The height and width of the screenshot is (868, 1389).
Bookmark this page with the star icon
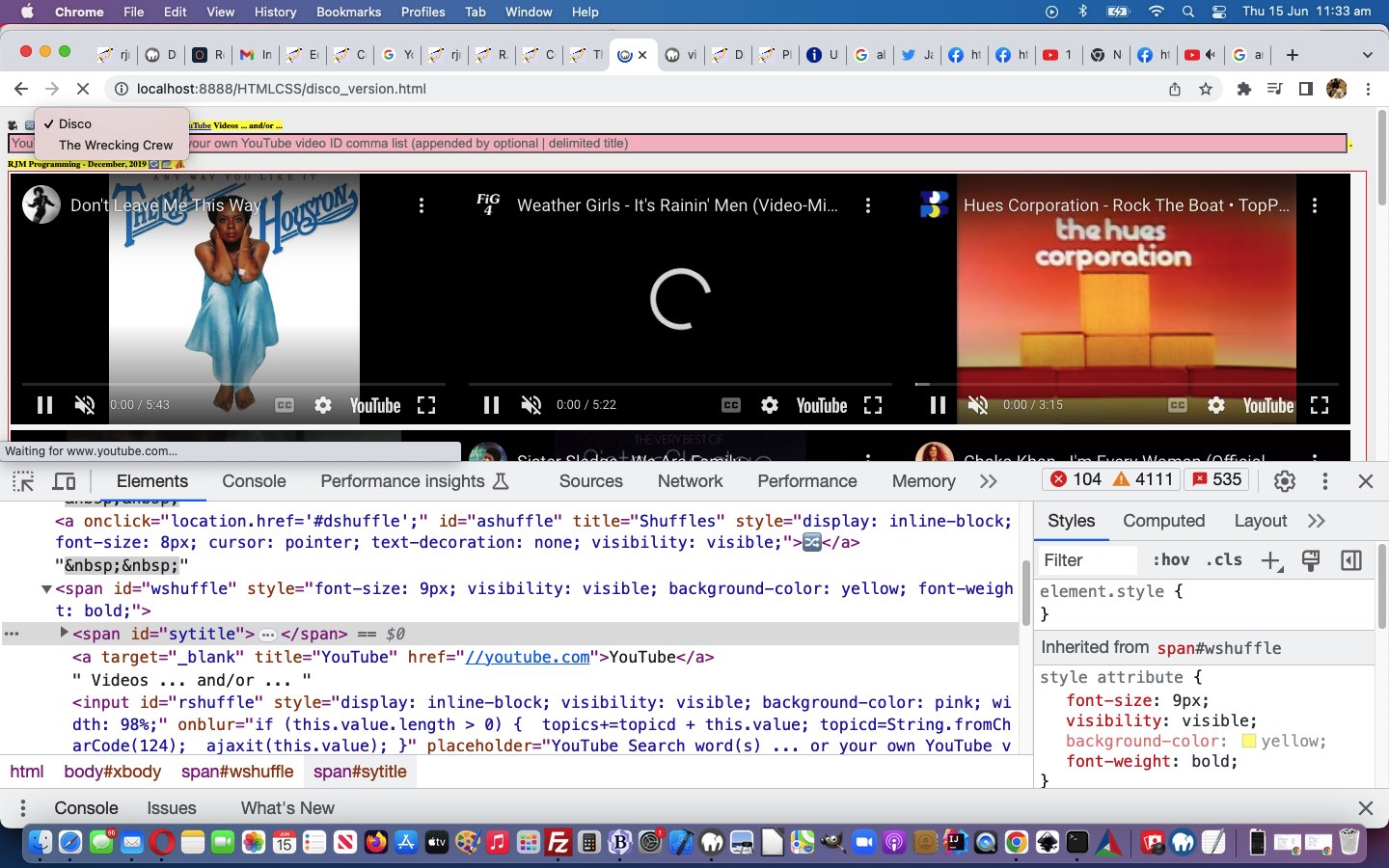[x=1206, y=89]
